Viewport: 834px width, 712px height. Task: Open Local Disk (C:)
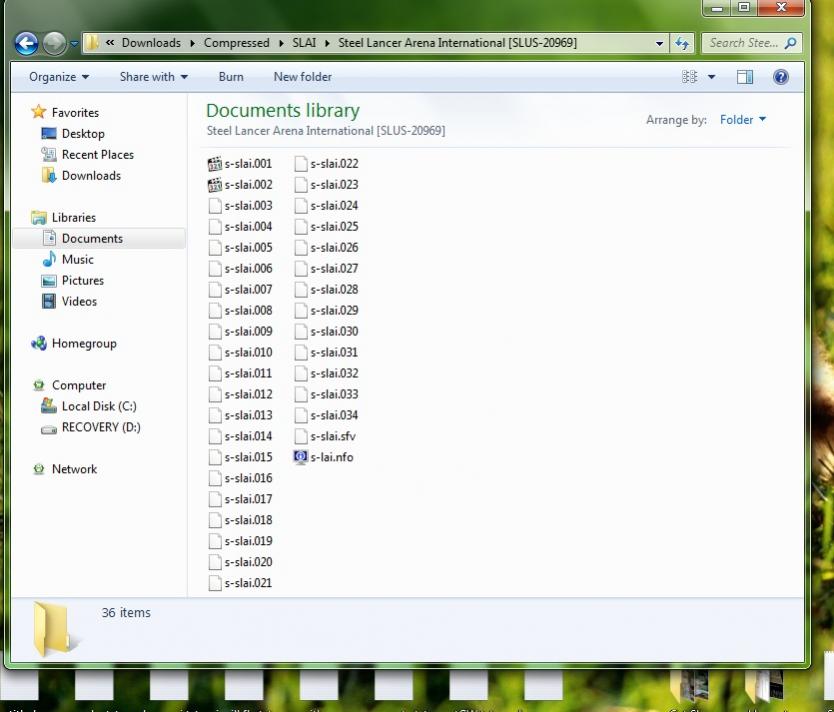[89, 406]
